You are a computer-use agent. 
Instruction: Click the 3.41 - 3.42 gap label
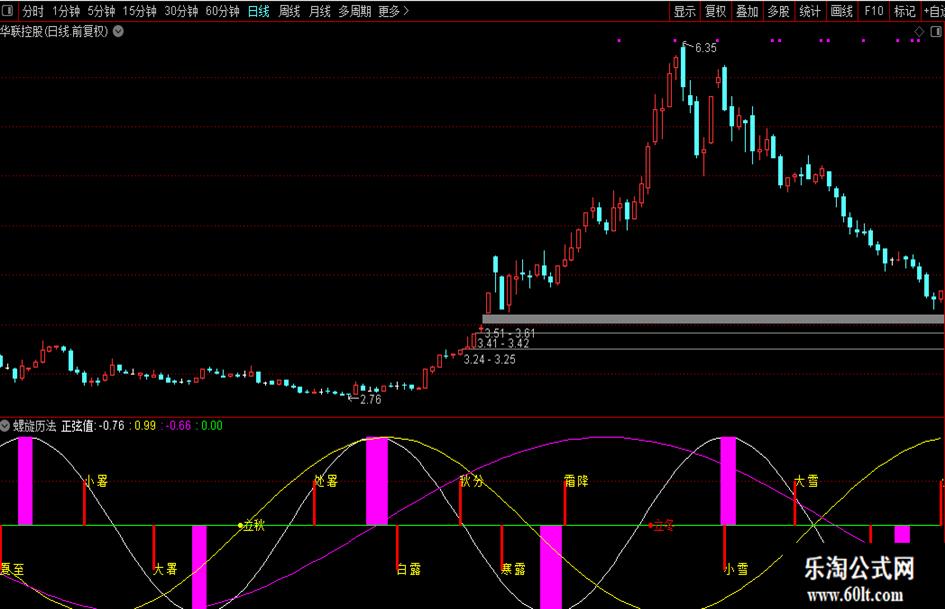[x=503, y=344]
